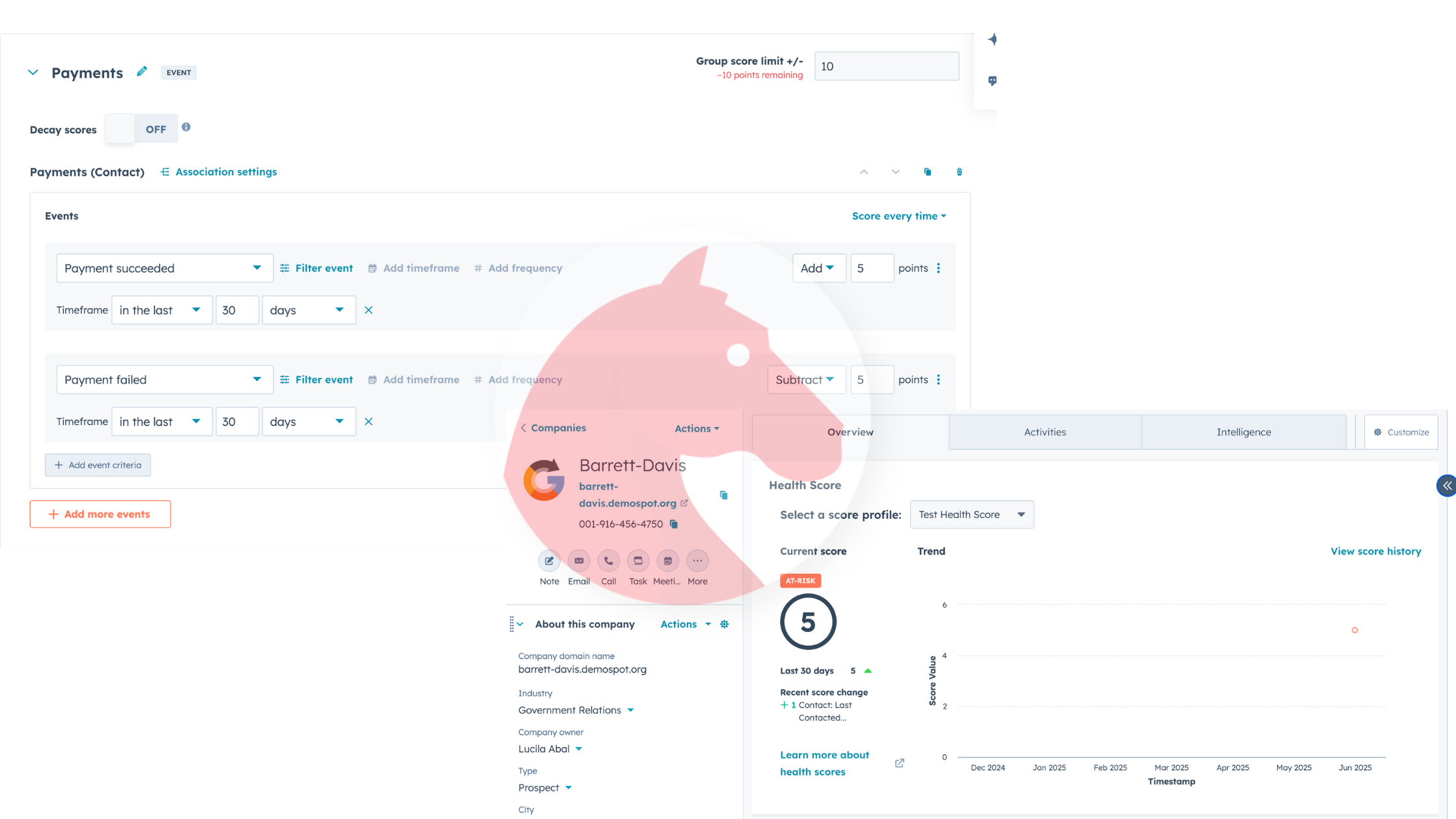
Task: Click the AI assistant sparkle icon
Action: [993, 40]
